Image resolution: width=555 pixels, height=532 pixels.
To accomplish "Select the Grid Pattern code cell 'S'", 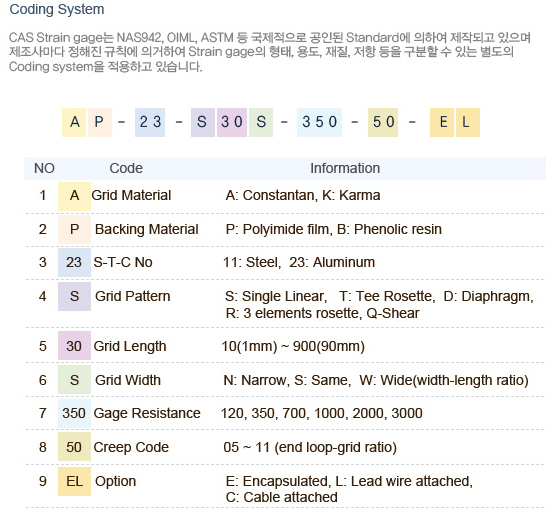I will pos(74,296).
